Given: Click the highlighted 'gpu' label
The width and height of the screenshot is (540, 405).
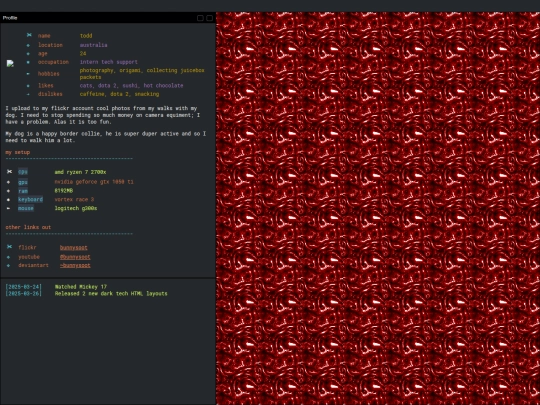Looking at the screenshot, I should 23,182.
